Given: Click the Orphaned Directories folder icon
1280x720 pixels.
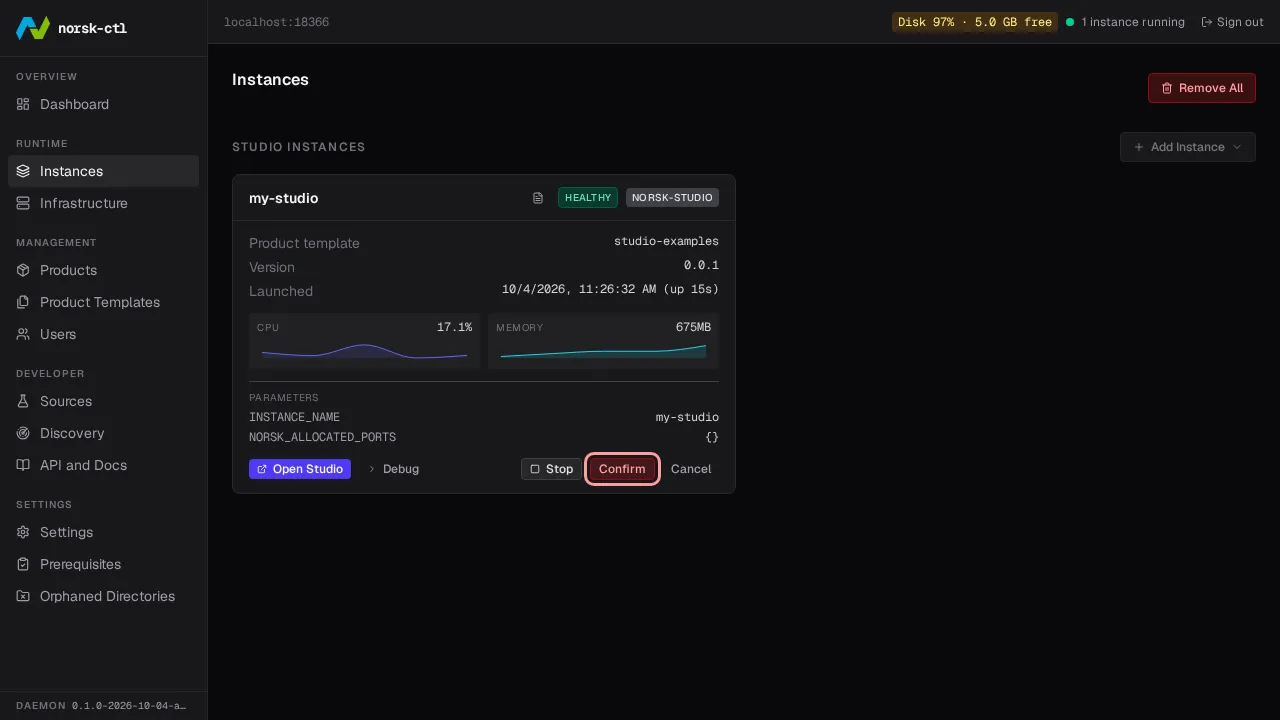Looking at the screenshot, I should pos(23,596).
